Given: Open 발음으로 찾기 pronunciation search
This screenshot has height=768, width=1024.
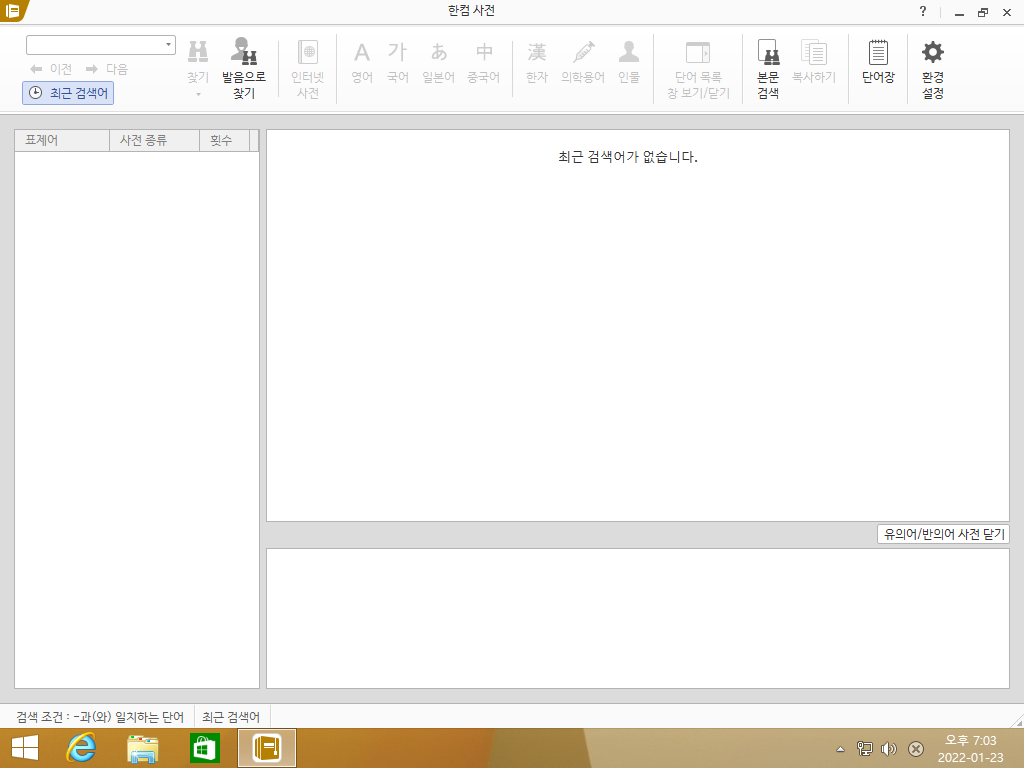Looking at the screenshot, I should click(244, 69).
